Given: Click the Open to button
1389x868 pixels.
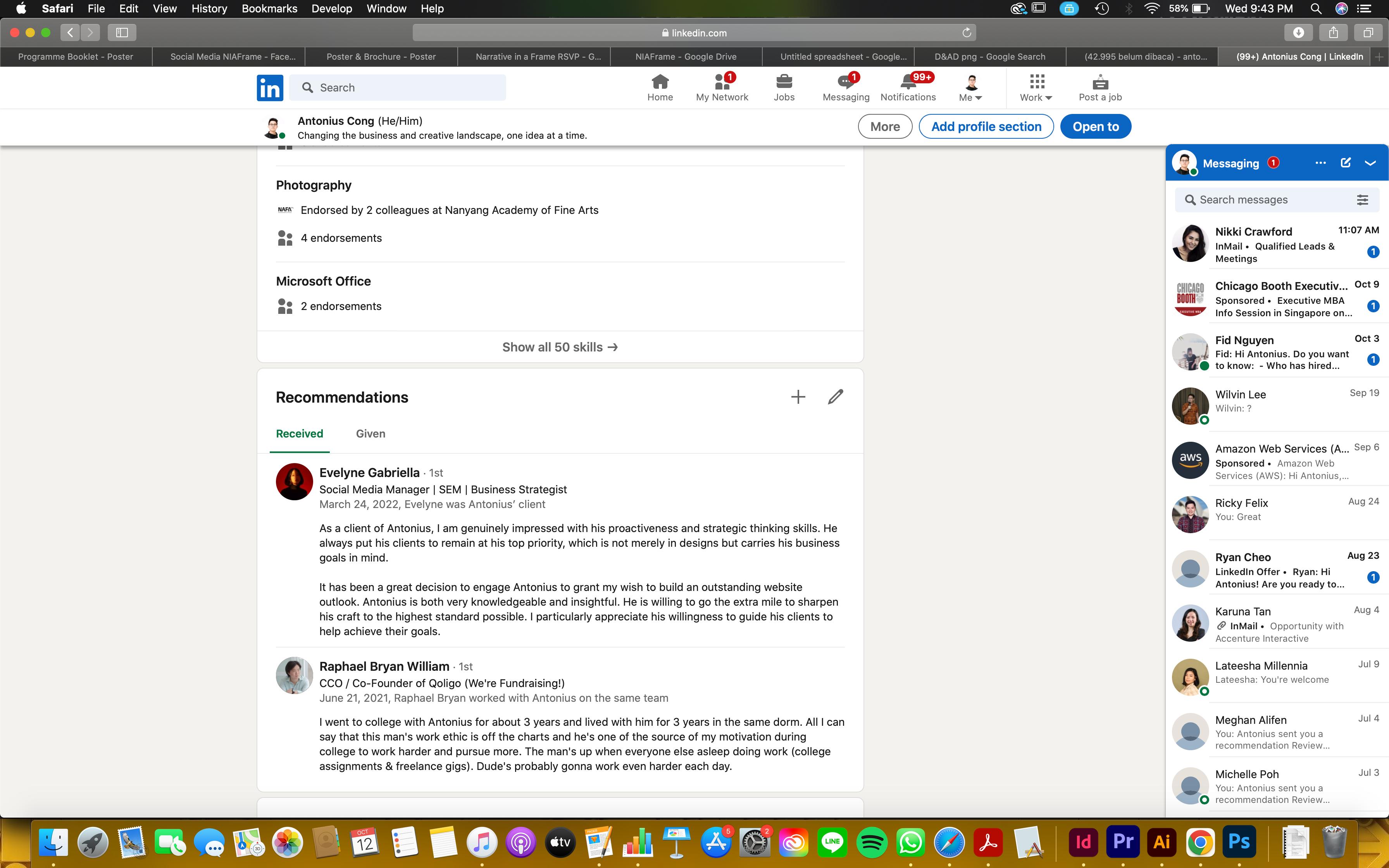Looking at the screenshot, I should tap(1095, 127).
